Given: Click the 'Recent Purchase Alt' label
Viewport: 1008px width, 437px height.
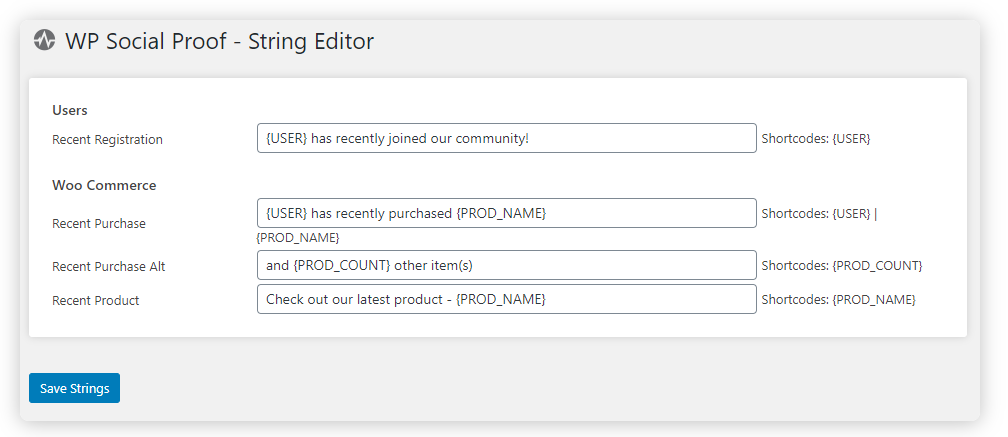Looking at the screenshot, I should pyautogui.click(x=109, y=266).
